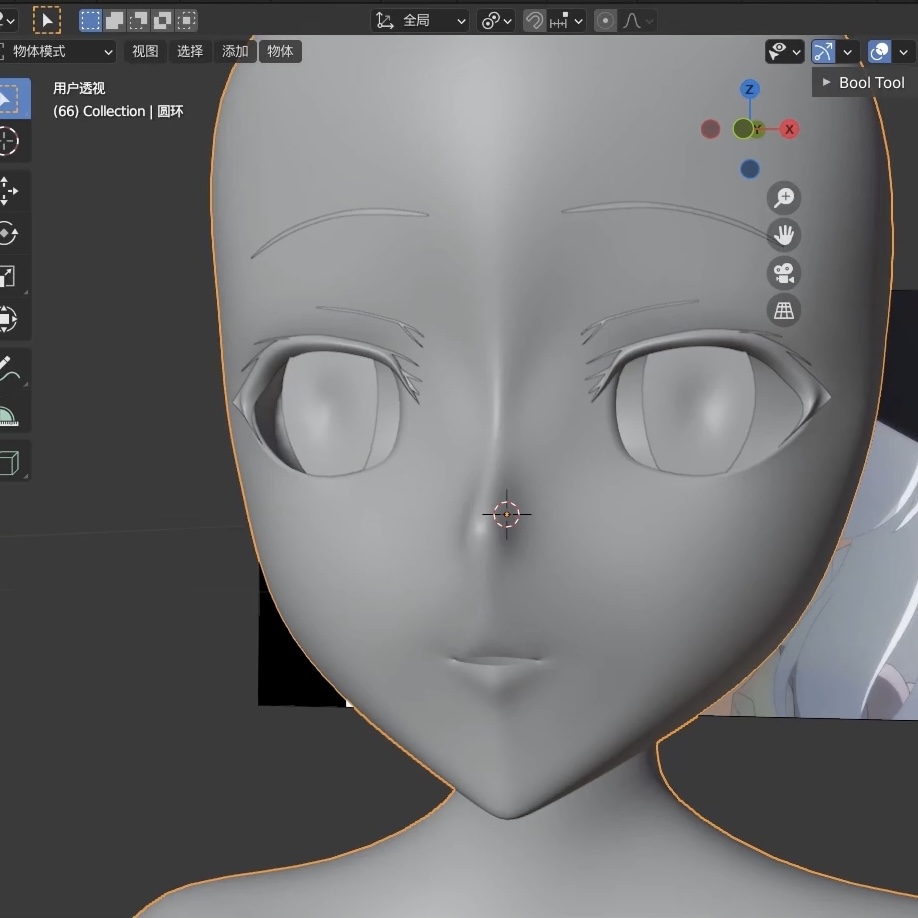Open the 选择 menu
Screen dimensions: 918x918
point(190,52)
